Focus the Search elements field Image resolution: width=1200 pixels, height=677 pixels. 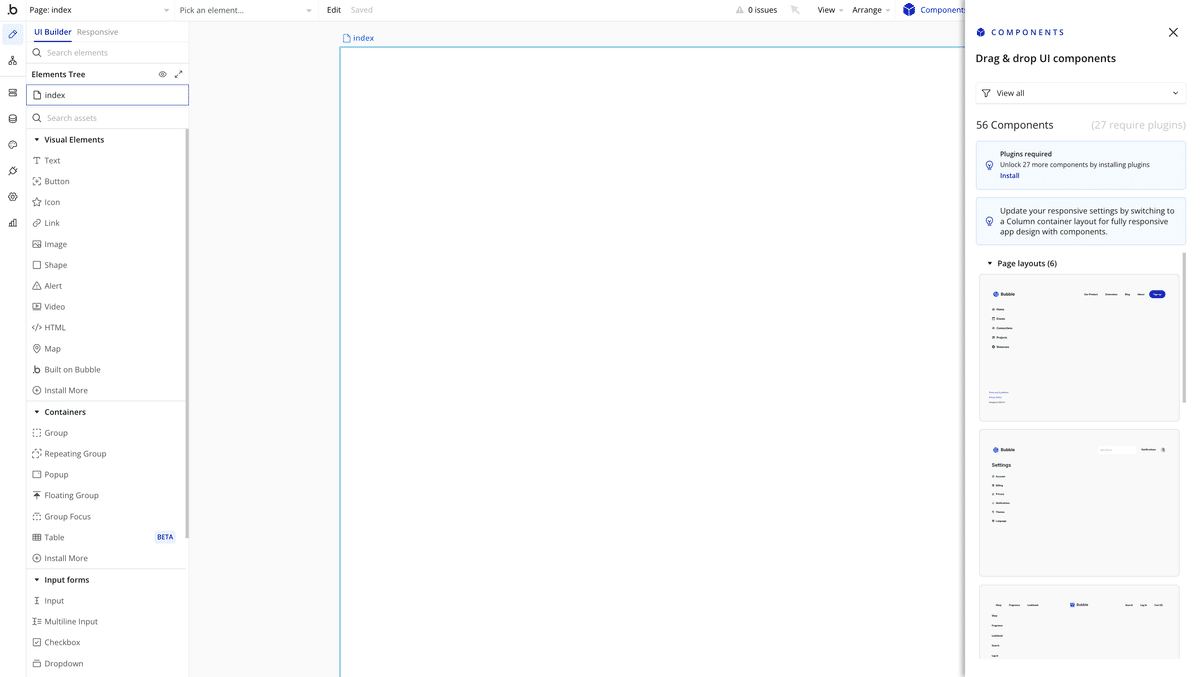107,53
